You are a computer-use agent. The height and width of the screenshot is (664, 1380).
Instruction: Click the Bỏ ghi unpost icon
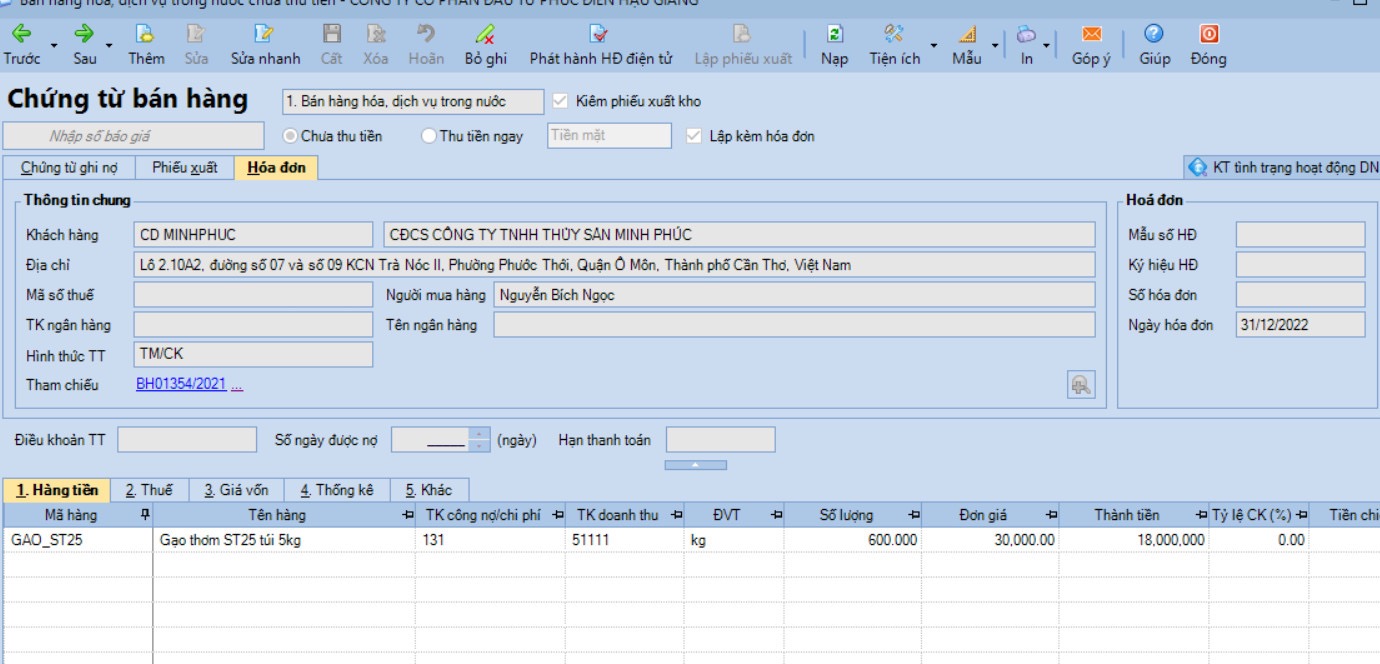pos(485,35)
